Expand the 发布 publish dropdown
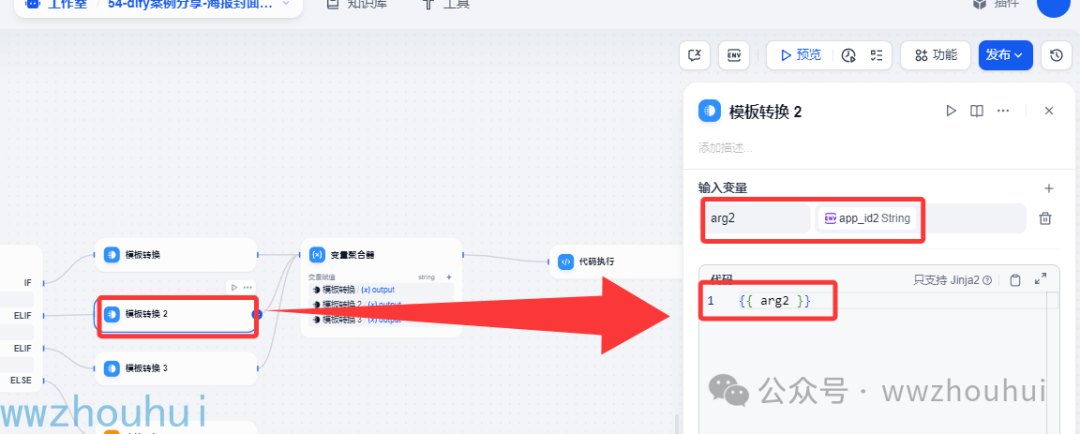 click(1006, 56)
